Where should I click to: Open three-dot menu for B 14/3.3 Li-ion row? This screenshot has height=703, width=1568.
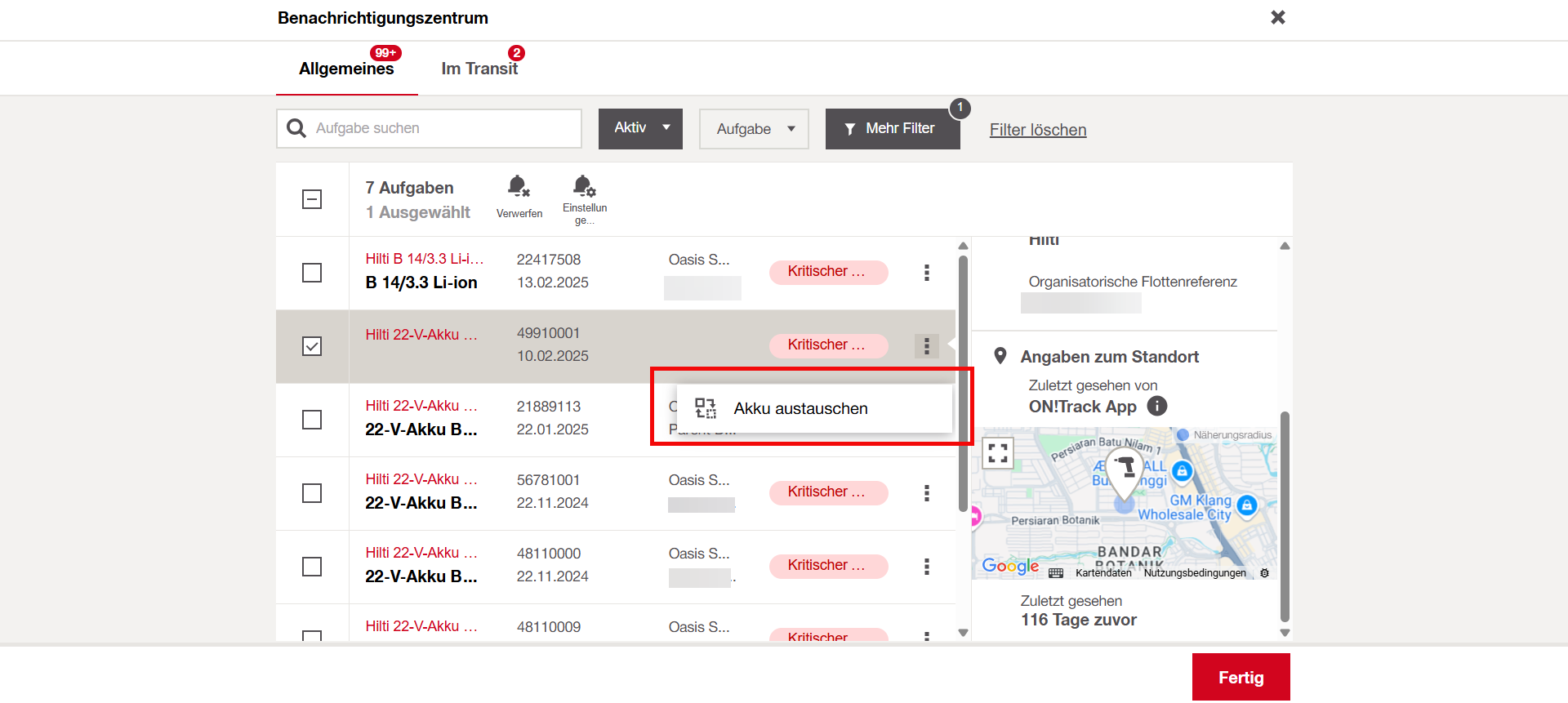click(x=926, y=273)
